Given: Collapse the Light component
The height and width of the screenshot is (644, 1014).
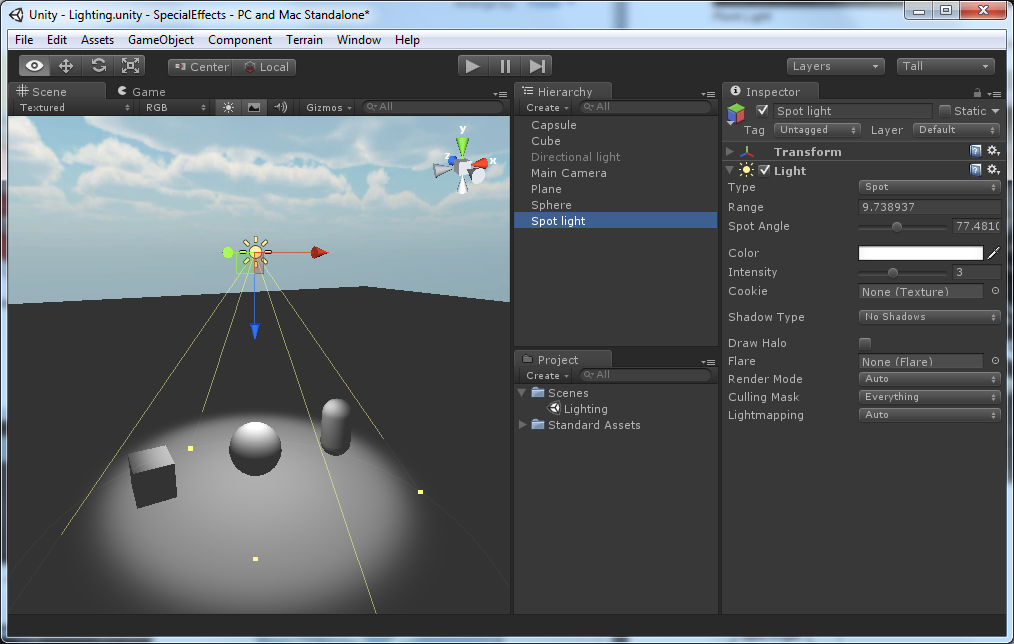Looking at the screenshot, I should [729, 170].
